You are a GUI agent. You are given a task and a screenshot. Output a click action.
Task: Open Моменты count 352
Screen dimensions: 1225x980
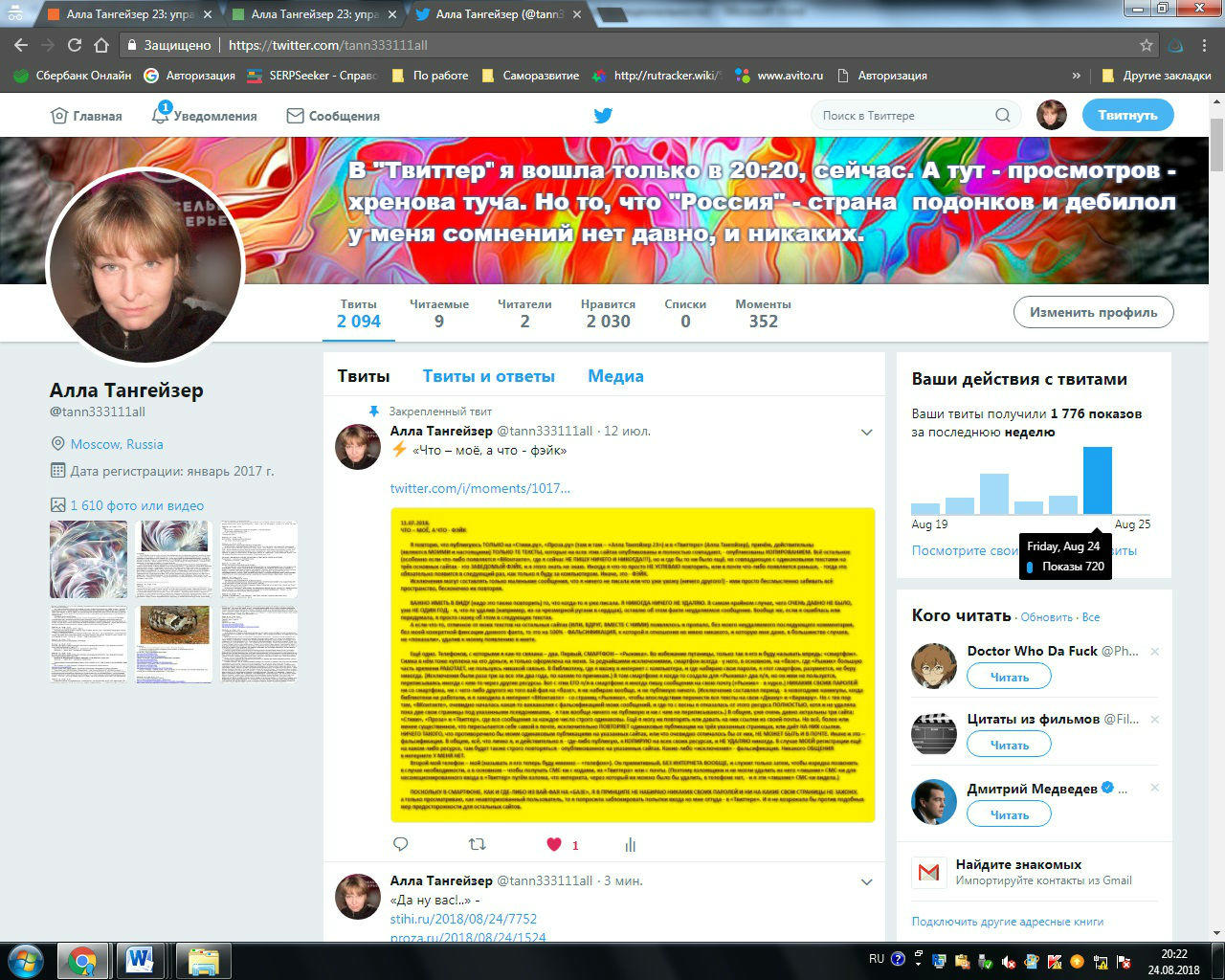tap(763, 313)
